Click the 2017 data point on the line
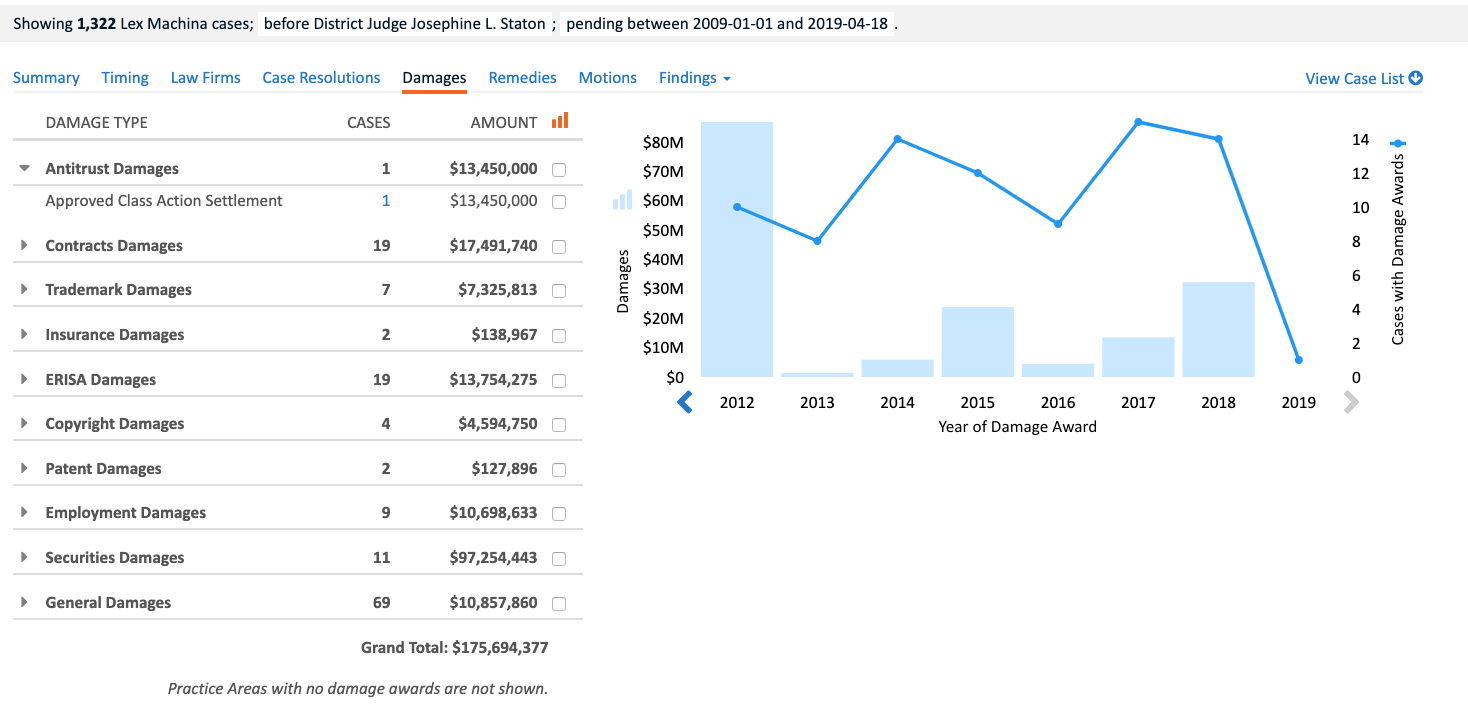1468x710 pixels. click(x=1138, y=122)
